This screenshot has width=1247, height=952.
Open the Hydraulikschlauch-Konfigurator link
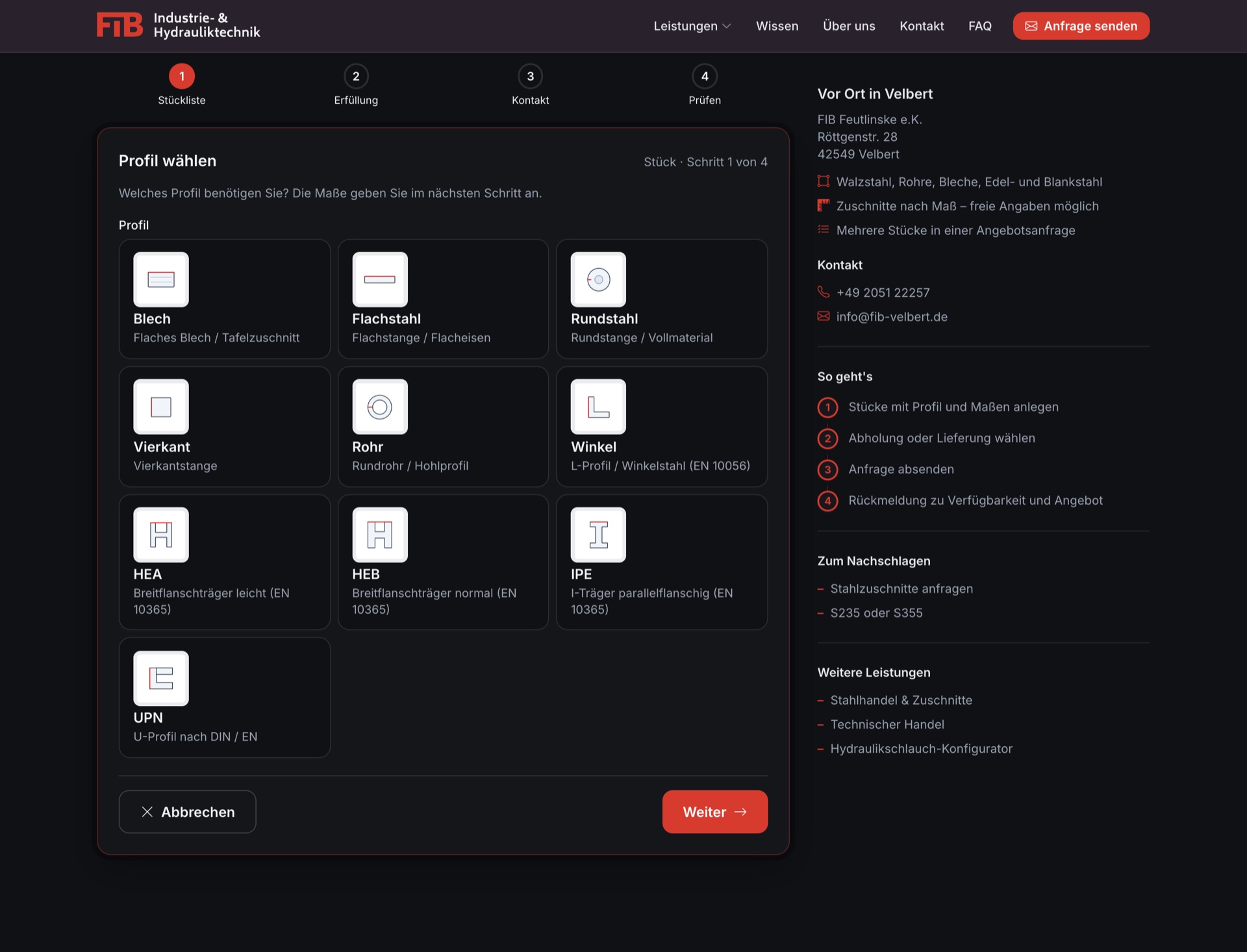coord(921,749)
